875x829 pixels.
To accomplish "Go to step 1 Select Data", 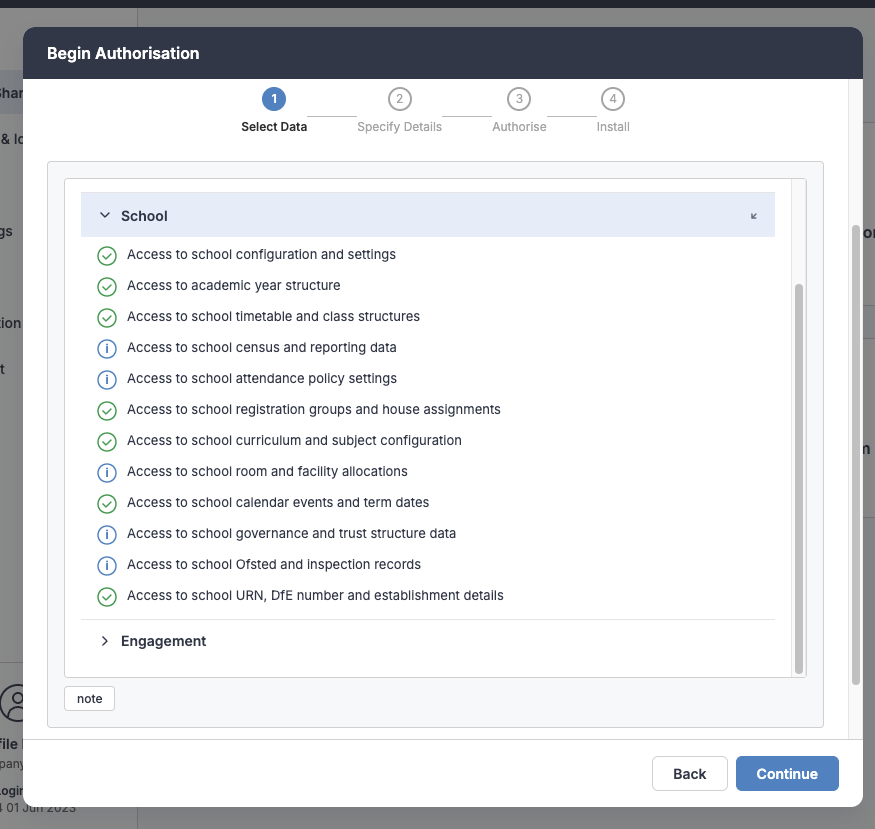I will (274, 110).
